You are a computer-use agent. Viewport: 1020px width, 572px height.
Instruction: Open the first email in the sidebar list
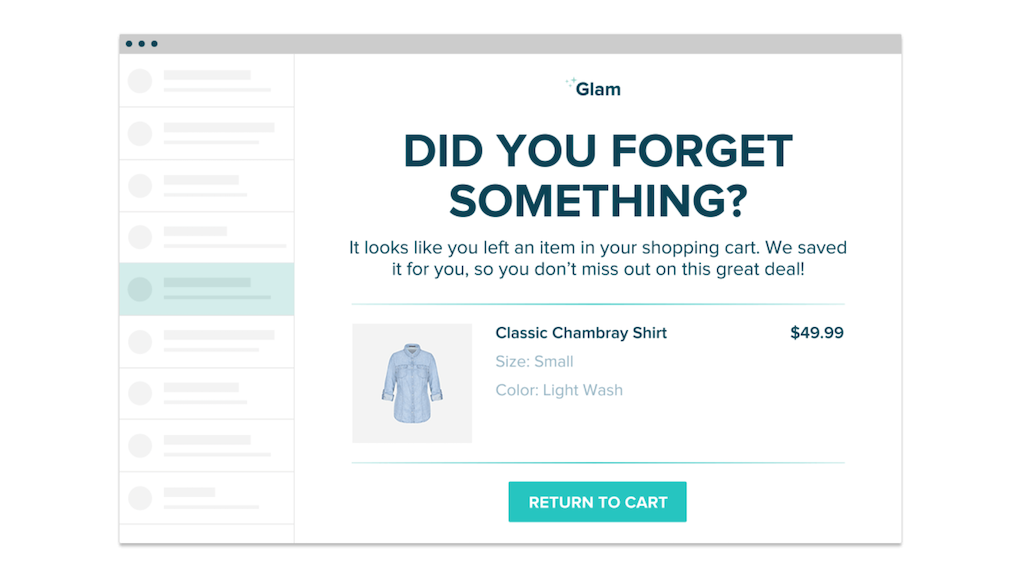(207, 81)
